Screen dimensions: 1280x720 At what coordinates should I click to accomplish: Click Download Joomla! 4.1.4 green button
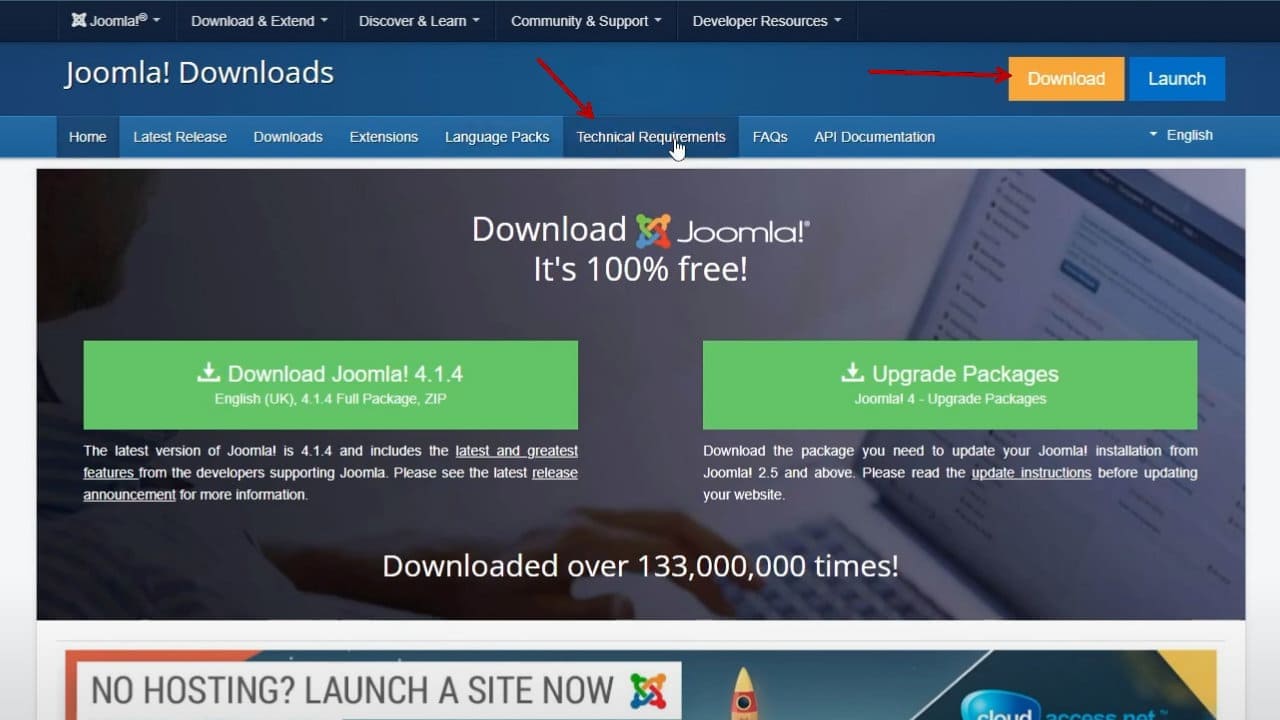point(331,385)
